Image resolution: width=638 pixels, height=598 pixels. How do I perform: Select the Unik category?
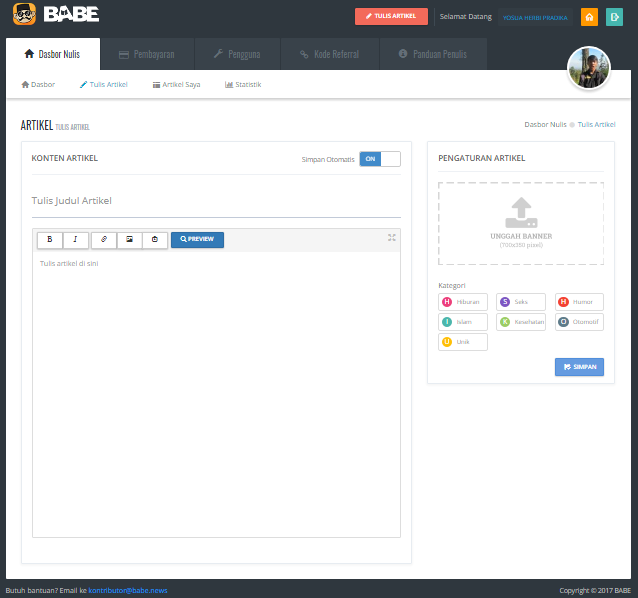tap(463, 342)
